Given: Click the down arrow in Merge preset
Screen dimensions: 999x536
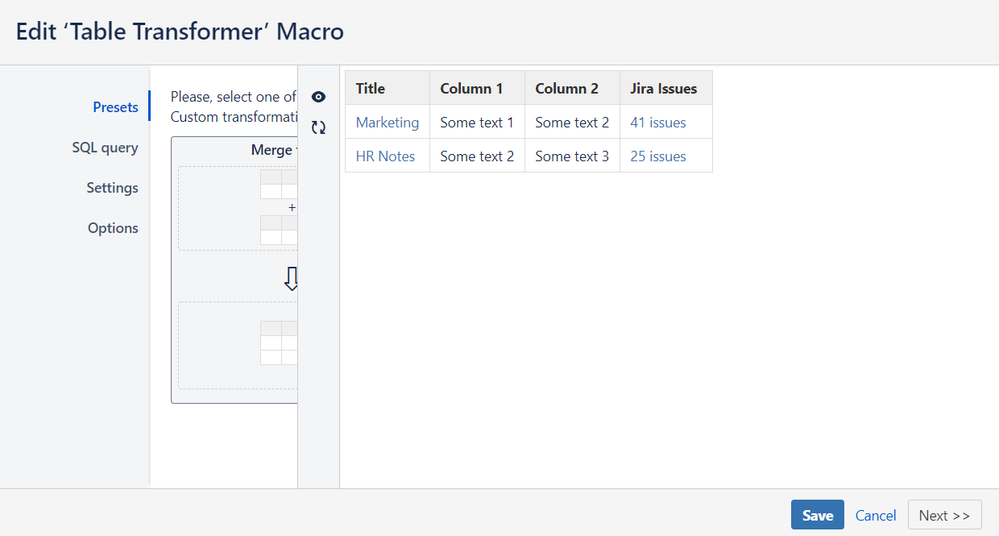Looking at the screenshot, I should click(291, 280).
